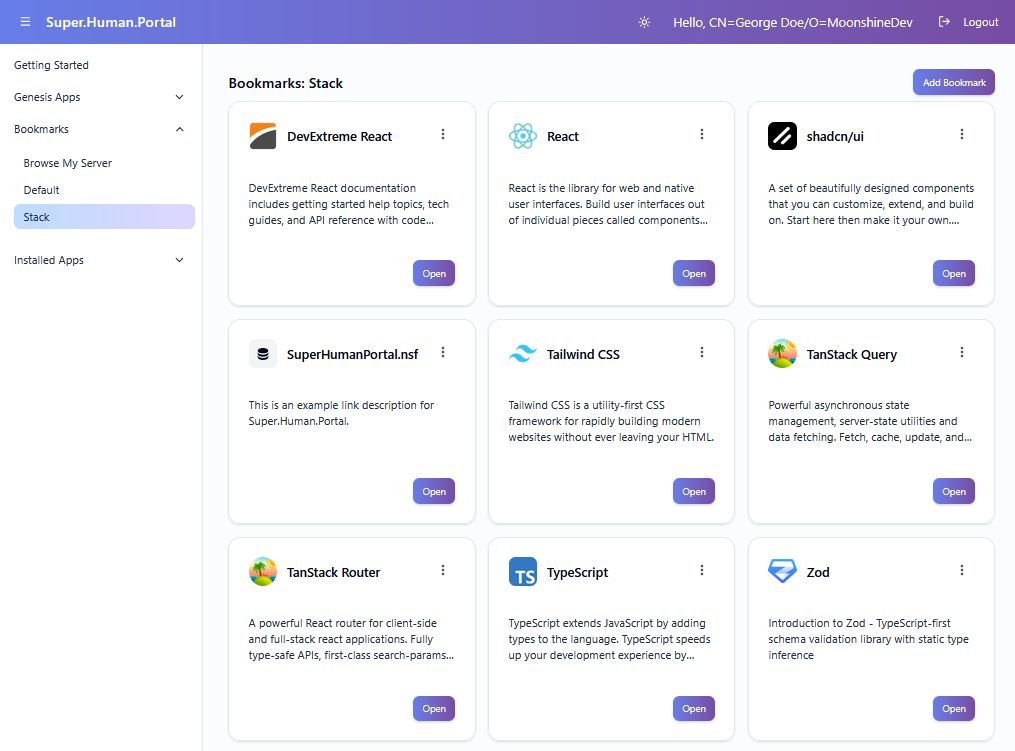Click the TanStack Query card title
This screenshot has width=1015, height=751.
pyautogui.click(x=851, y=354)
